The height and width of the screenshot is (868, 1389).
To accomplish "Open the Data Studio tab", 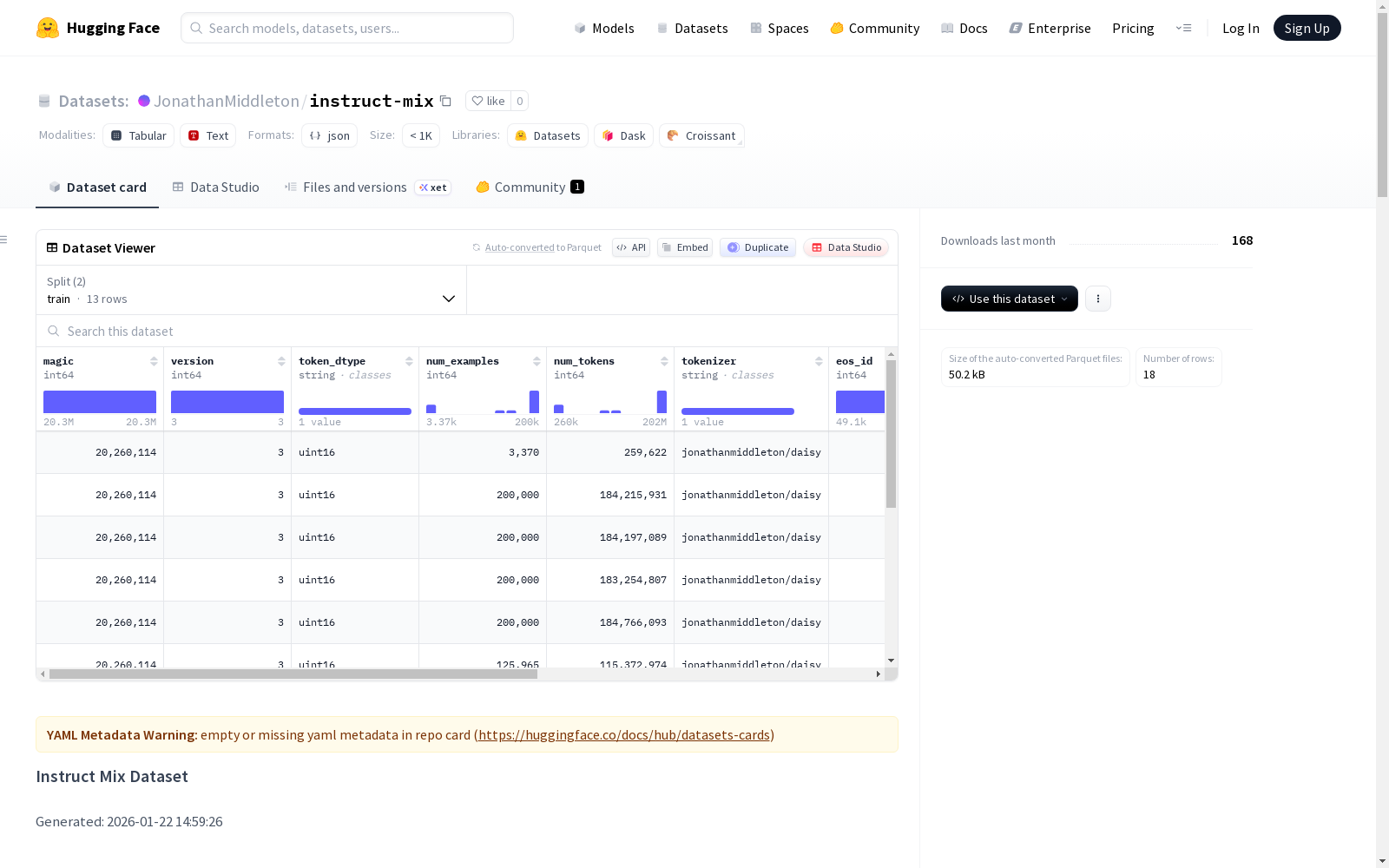I will pos(216,187).
